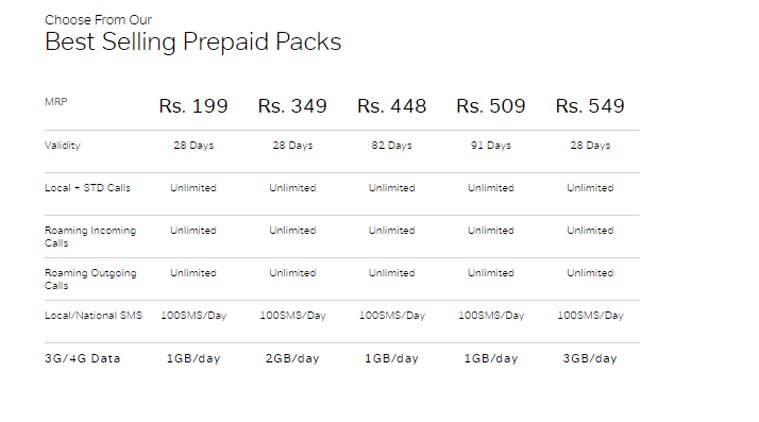Select the Local/National SMS row label

coord(93,315)
